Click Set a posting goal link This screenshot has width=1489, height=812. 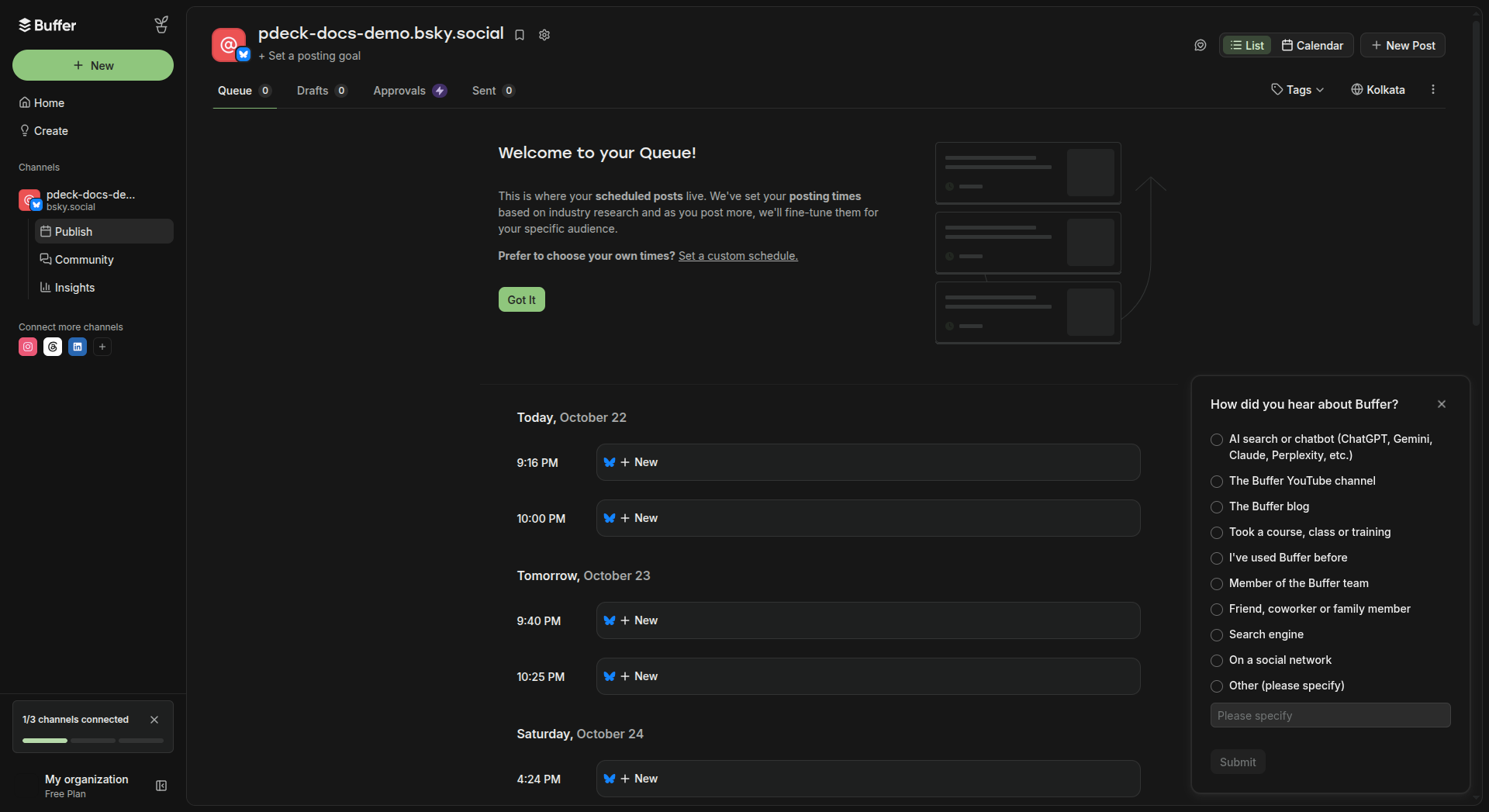pos(309,56)
